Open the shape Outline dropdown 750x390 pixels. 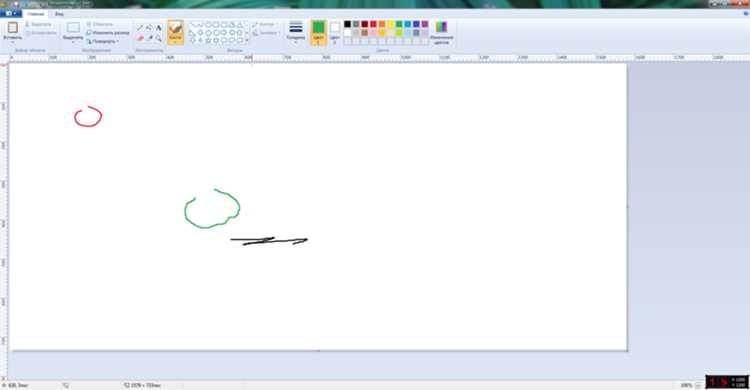[265, 24]
